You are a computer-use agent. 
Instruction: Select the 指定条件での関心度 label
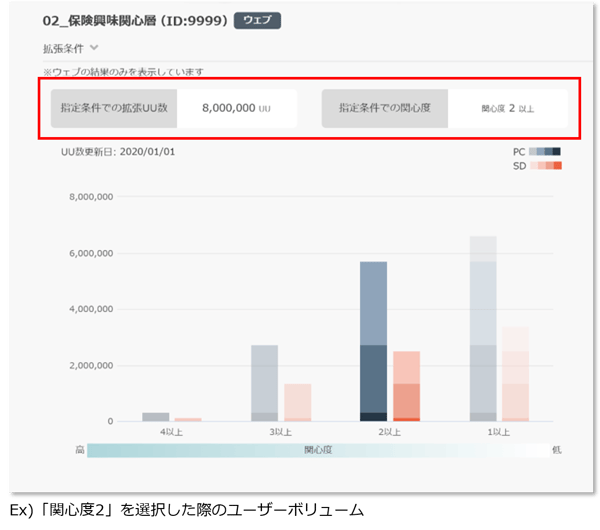coord(384,108)
